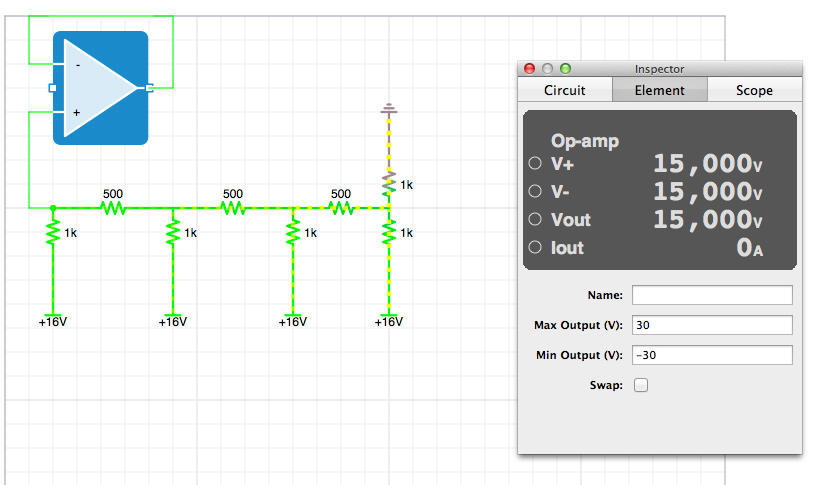
Task: Select the leftmost 1k vertical resistor
Action: pos(53,233)
